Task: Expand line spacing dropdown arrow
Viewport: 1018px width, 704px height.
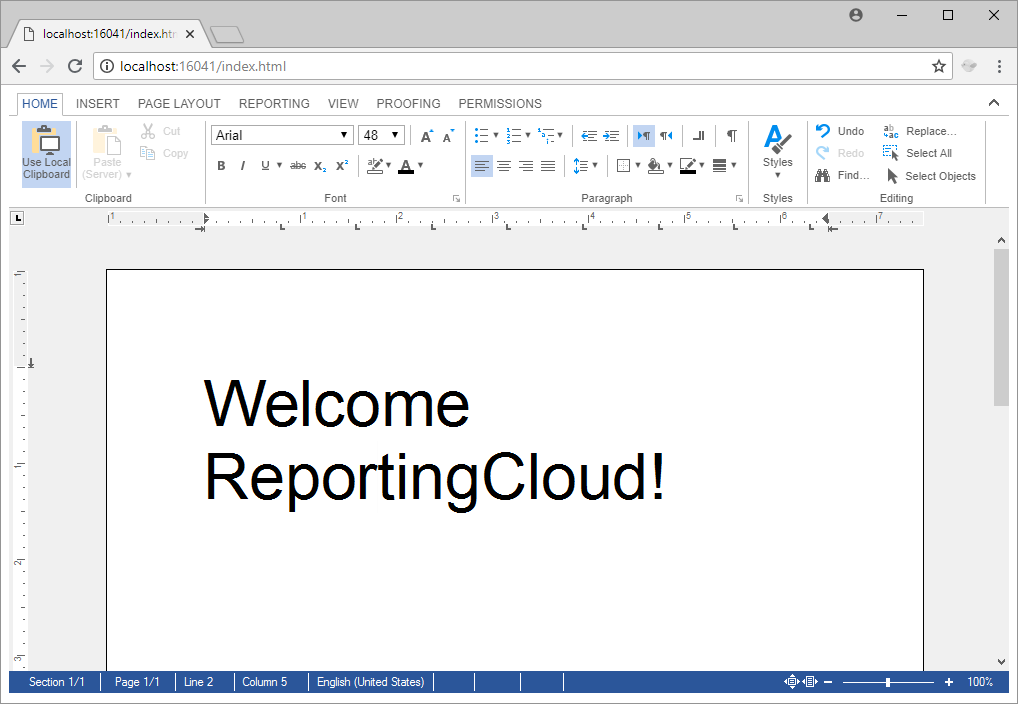Action: pos(595,166)
